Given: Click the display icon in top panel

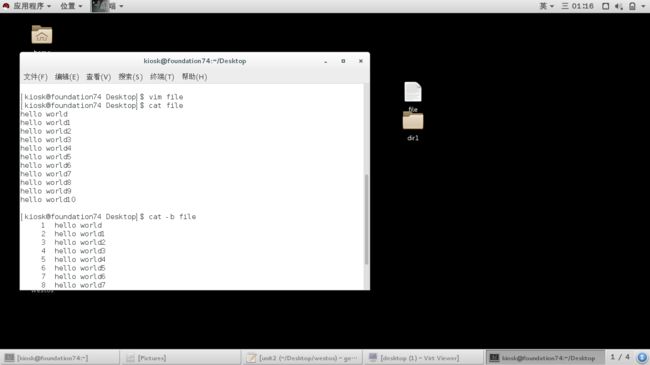Looking at the screenshot, I should pos(606,6).
